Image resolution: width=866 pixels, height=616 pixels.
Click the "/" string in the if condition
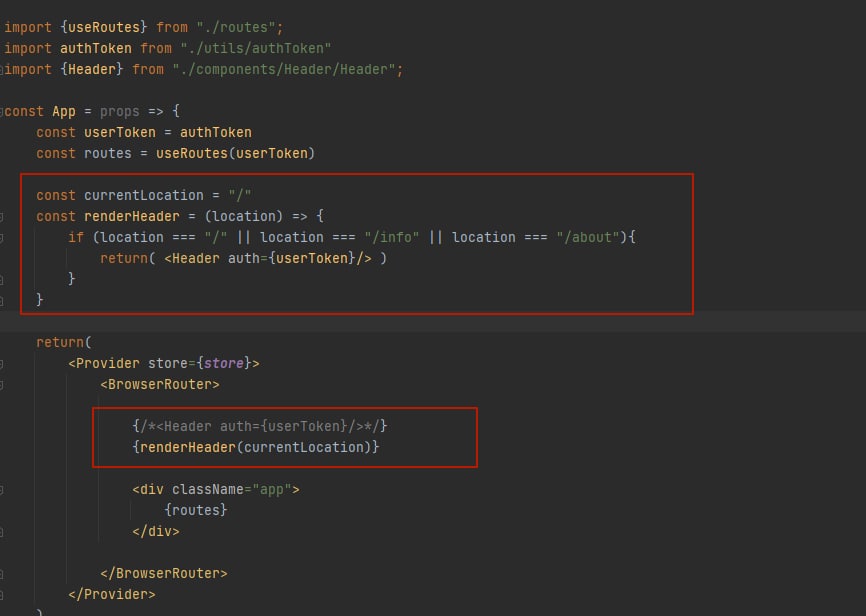(215, 237)
